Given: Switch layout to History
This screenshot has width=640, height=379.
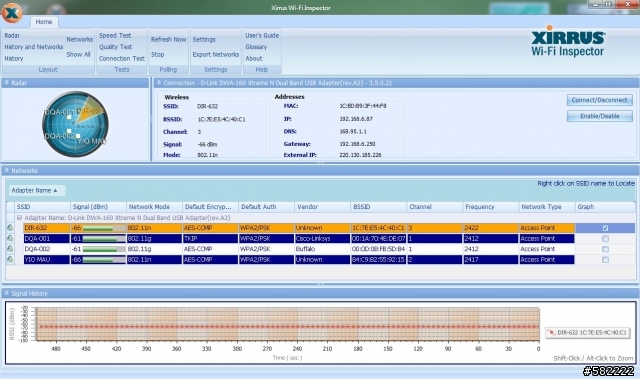Looking at the screenshot, I should pyautogui.click(x=13, y=58).
